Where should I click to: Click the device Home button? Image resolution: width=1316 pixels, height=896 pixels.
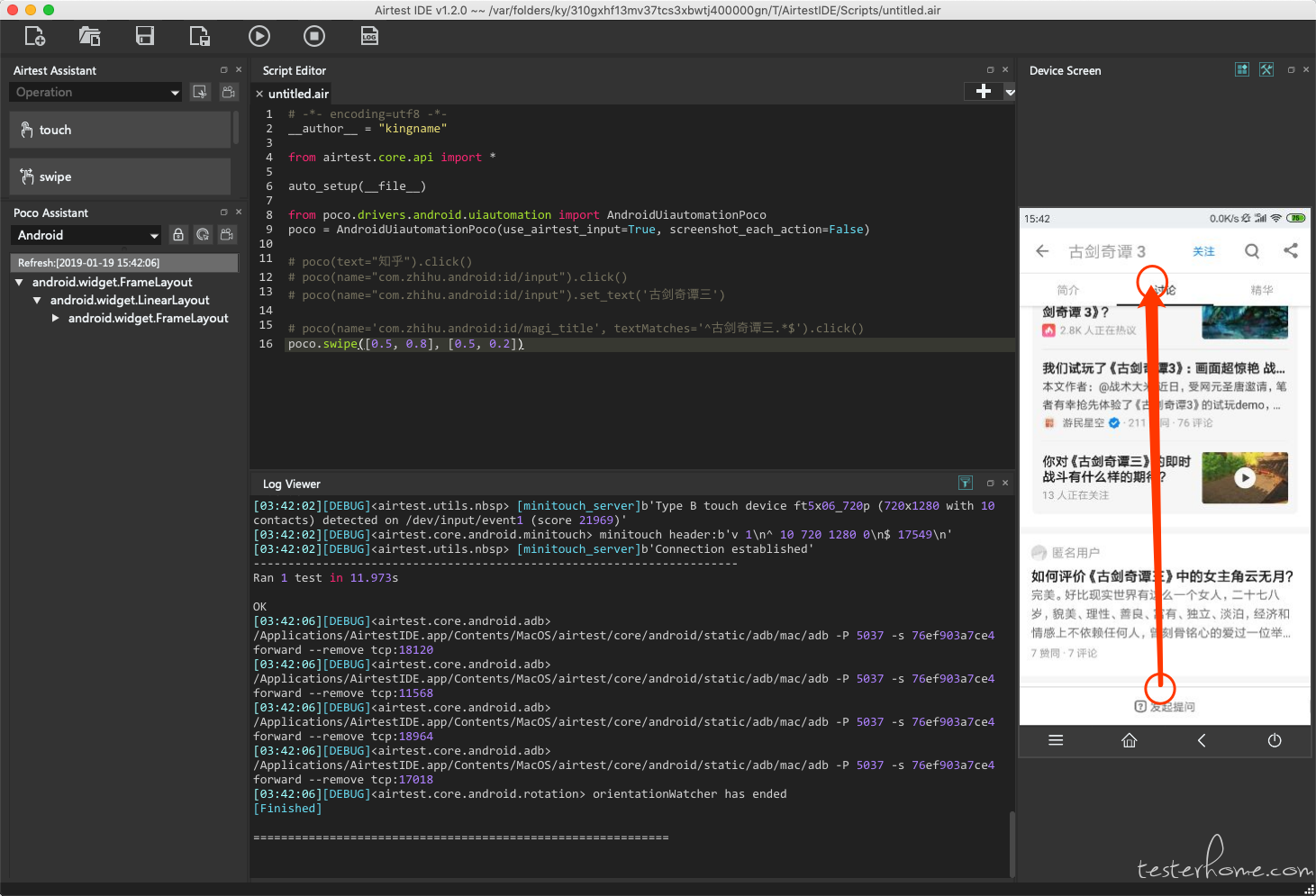click(1129, 740)
